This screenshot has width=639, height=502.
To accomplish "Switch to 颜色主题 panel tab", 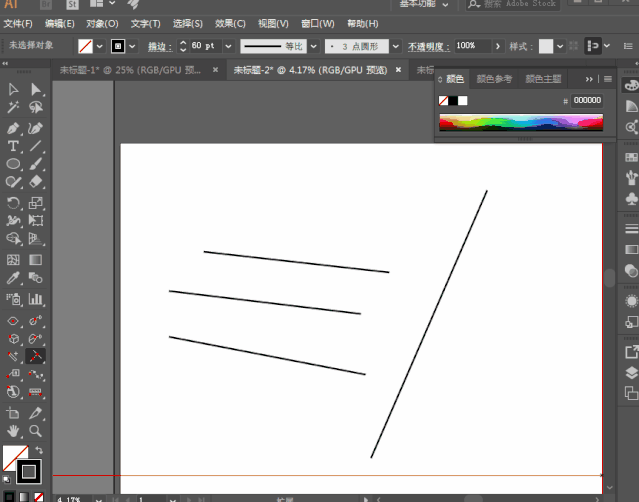I will 543,79.
